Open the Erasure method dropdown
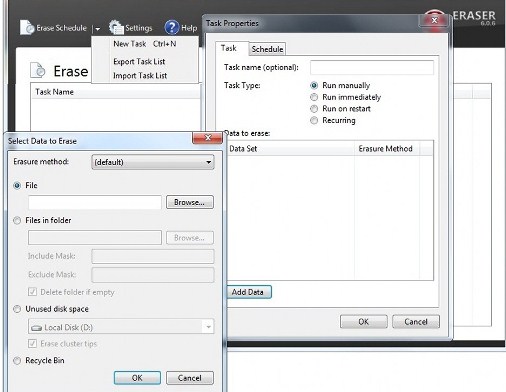Screen dimensions: 506x392 [x=153, y=162]
